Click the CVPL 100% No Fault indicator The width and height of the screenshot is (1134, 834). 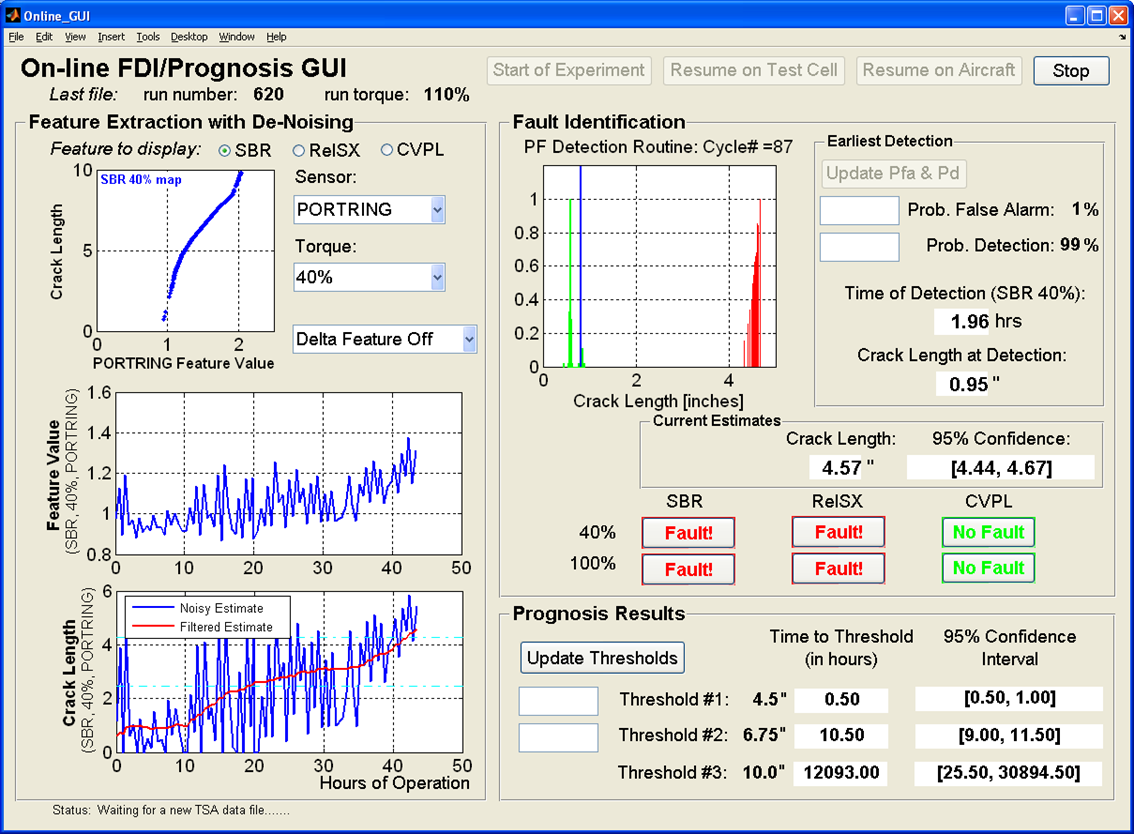tap(988, 568)
